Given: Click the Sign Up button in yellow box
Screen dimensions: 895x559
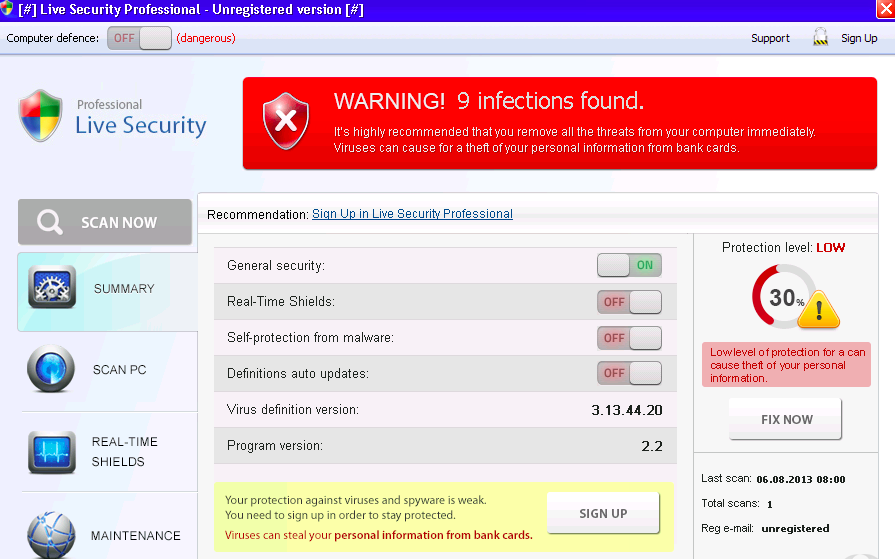Looking at the screenshot, I should point(603,513).
